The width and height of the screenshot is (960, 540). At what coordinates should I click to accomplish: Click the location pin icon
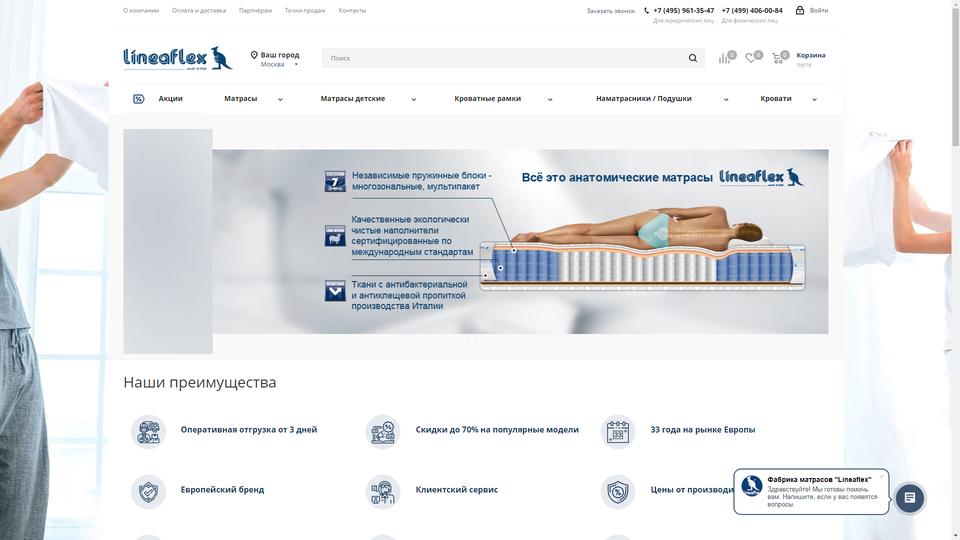click(254, 55)
